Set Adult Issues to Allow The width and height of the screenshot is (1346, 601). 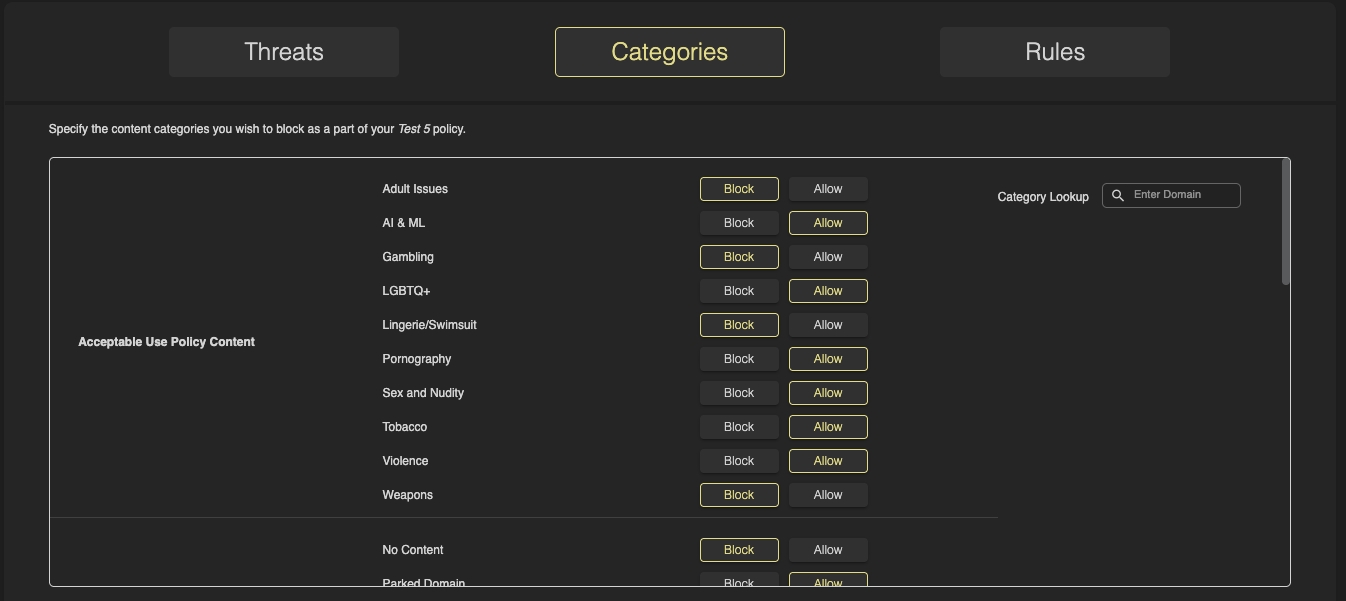pos(828,189)
